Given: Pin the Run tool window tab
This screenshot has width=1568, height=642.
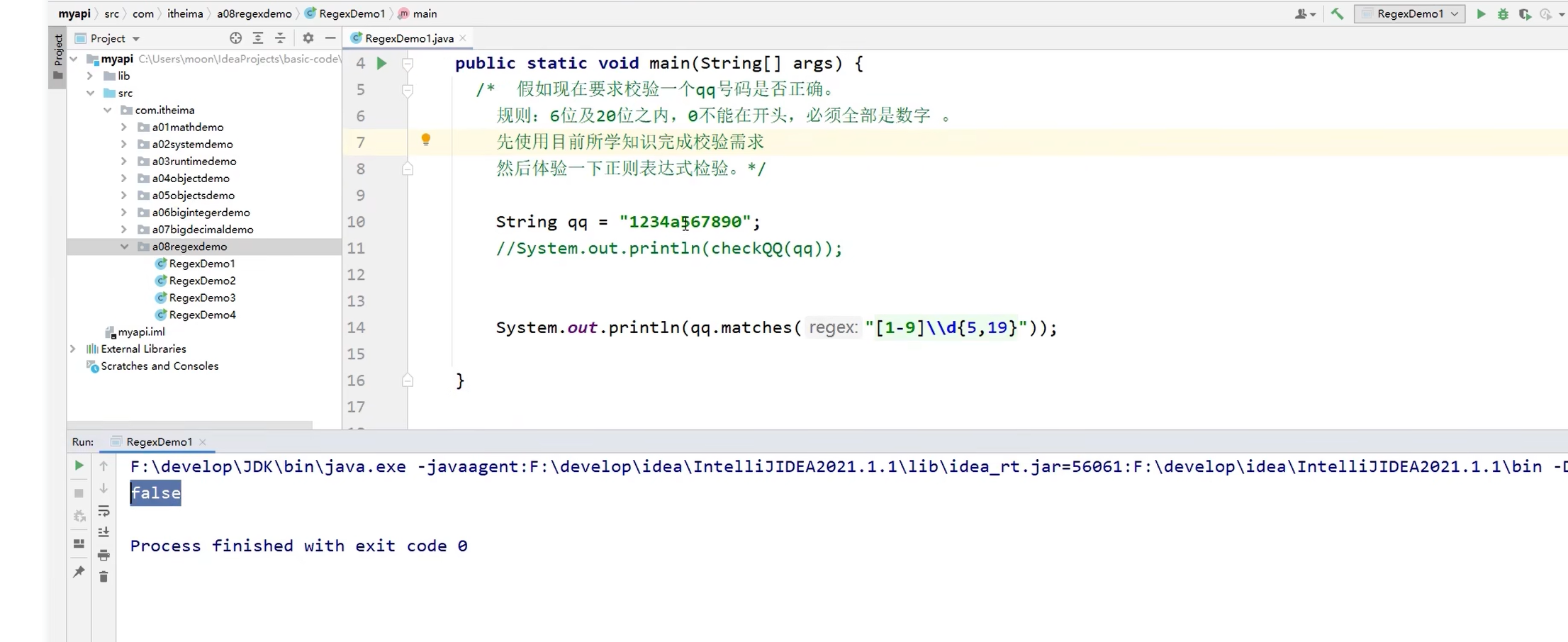Looking at the screenshot, I should (79, 572).
